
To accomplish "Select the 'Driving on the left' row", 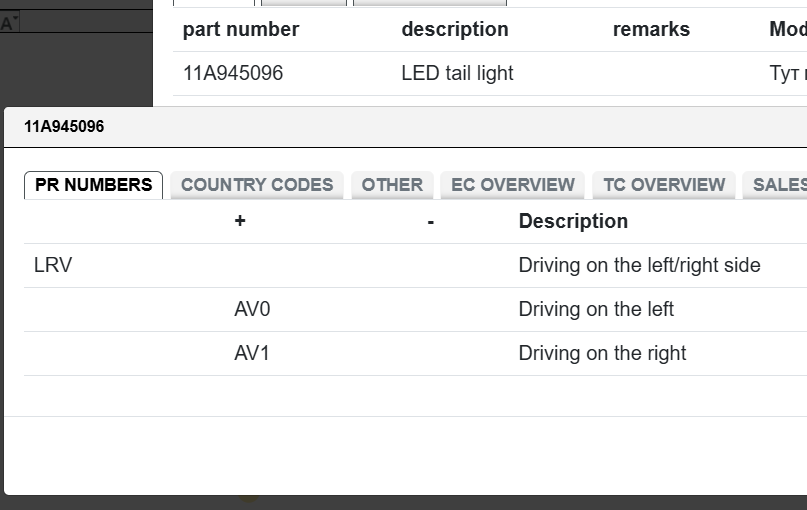I will 596,309.
